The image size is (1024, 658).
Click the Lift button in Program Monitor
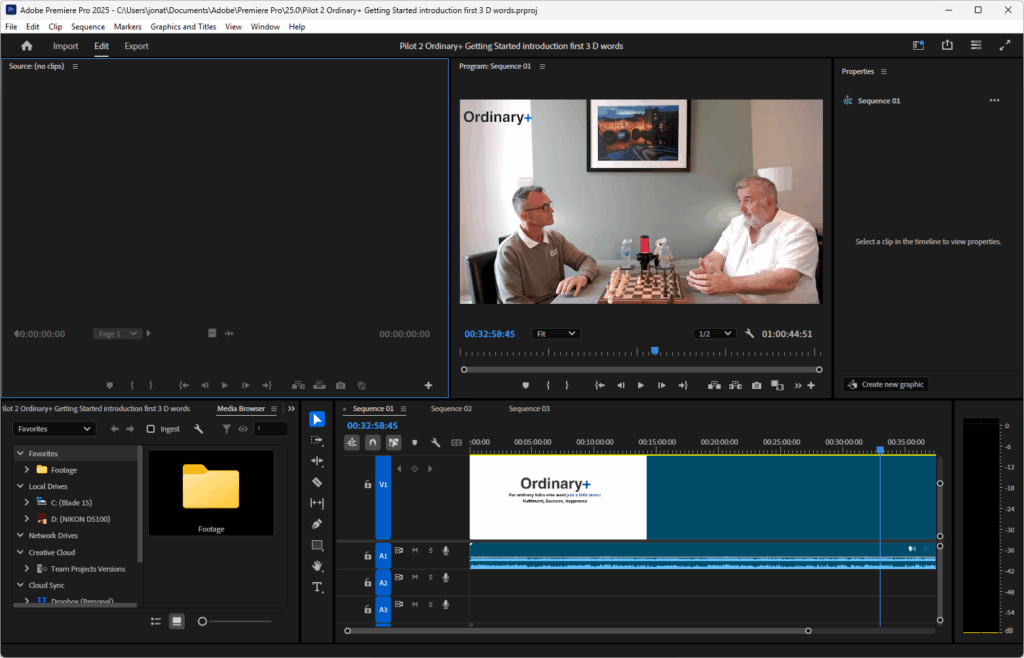(x=714, y=385)
